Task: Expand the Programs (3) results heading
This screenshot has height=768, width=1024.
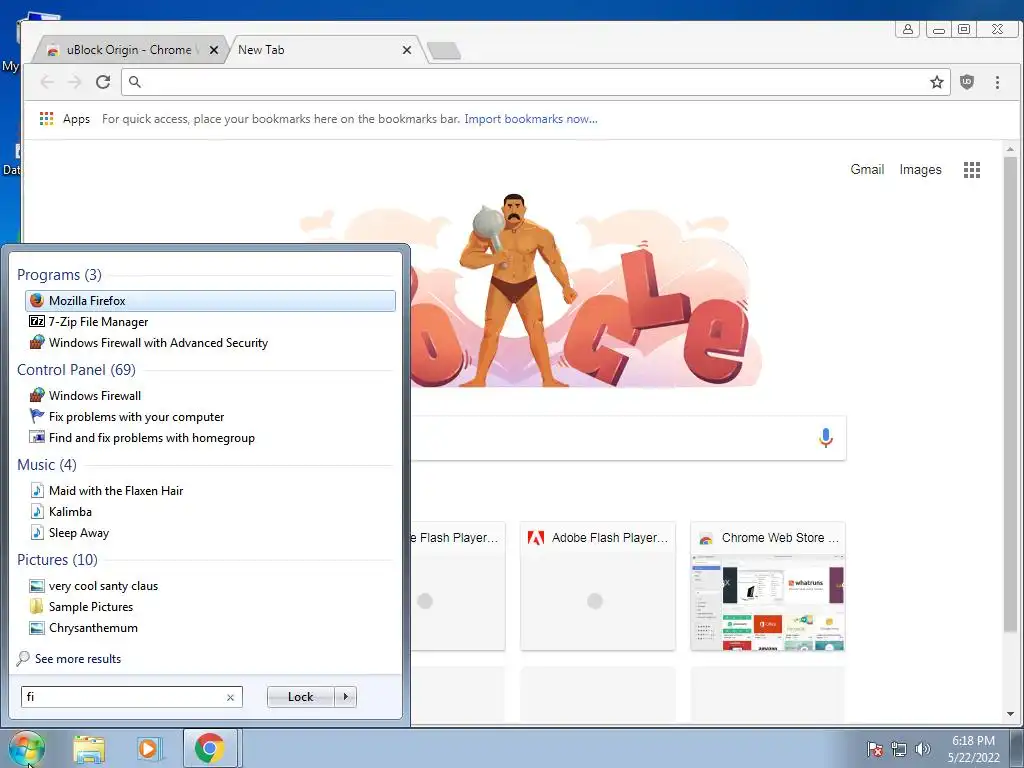Action: 59,275
